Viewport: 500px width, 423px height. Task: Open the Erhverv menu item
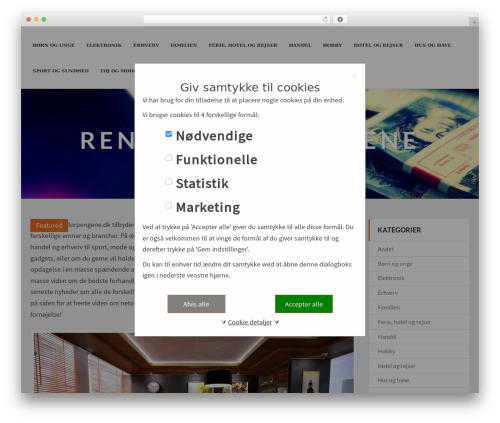[x=146, y=45]
